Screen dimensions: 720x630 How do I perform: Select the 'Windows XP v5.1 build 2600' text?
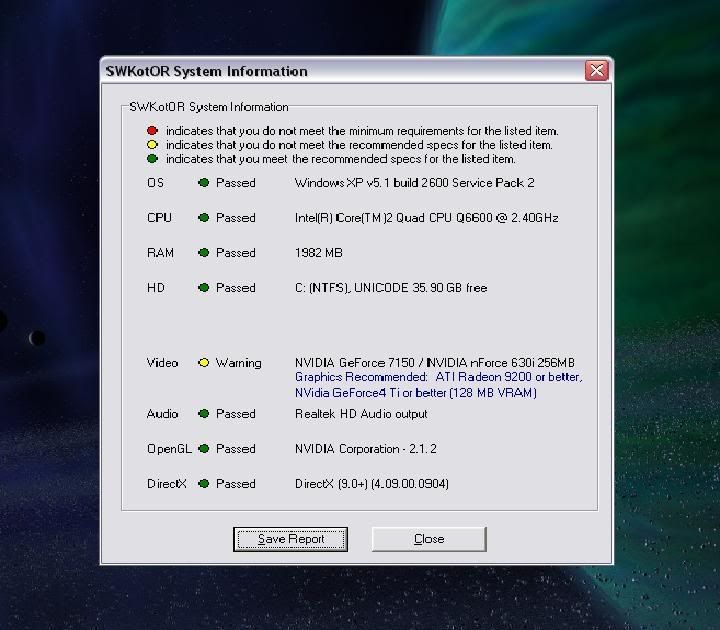coord(371,183)
